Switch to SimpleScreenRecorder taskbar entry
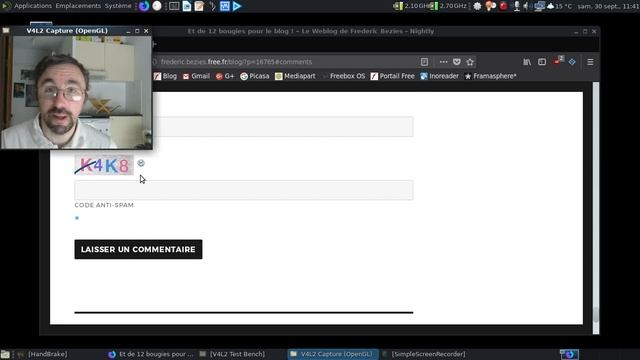Screen dimensions: 640x360 point(424,354)
